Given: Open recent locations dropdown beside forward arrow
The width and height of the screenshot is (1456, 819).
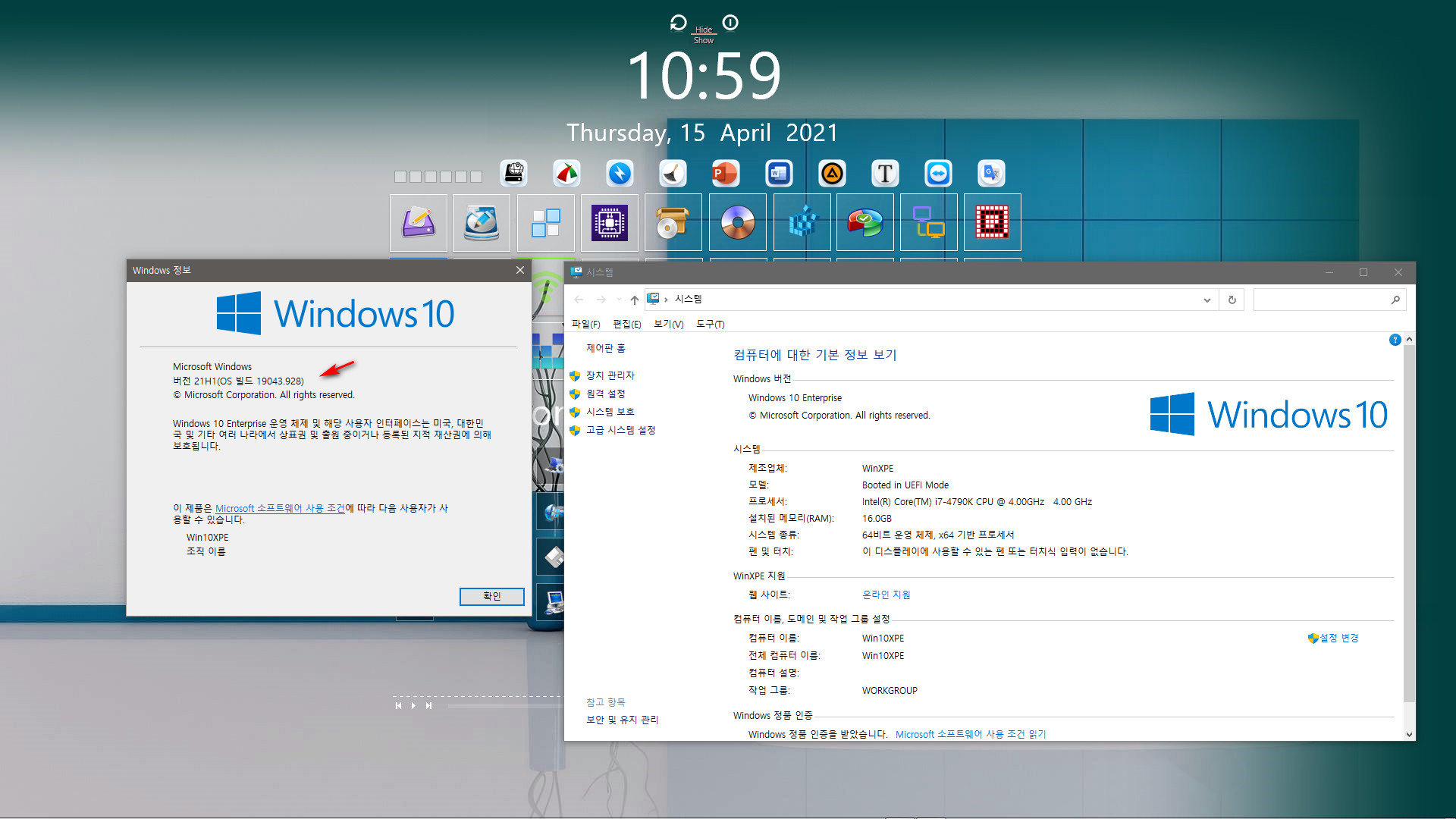Looking at the screenshot, I should point(619,300).
